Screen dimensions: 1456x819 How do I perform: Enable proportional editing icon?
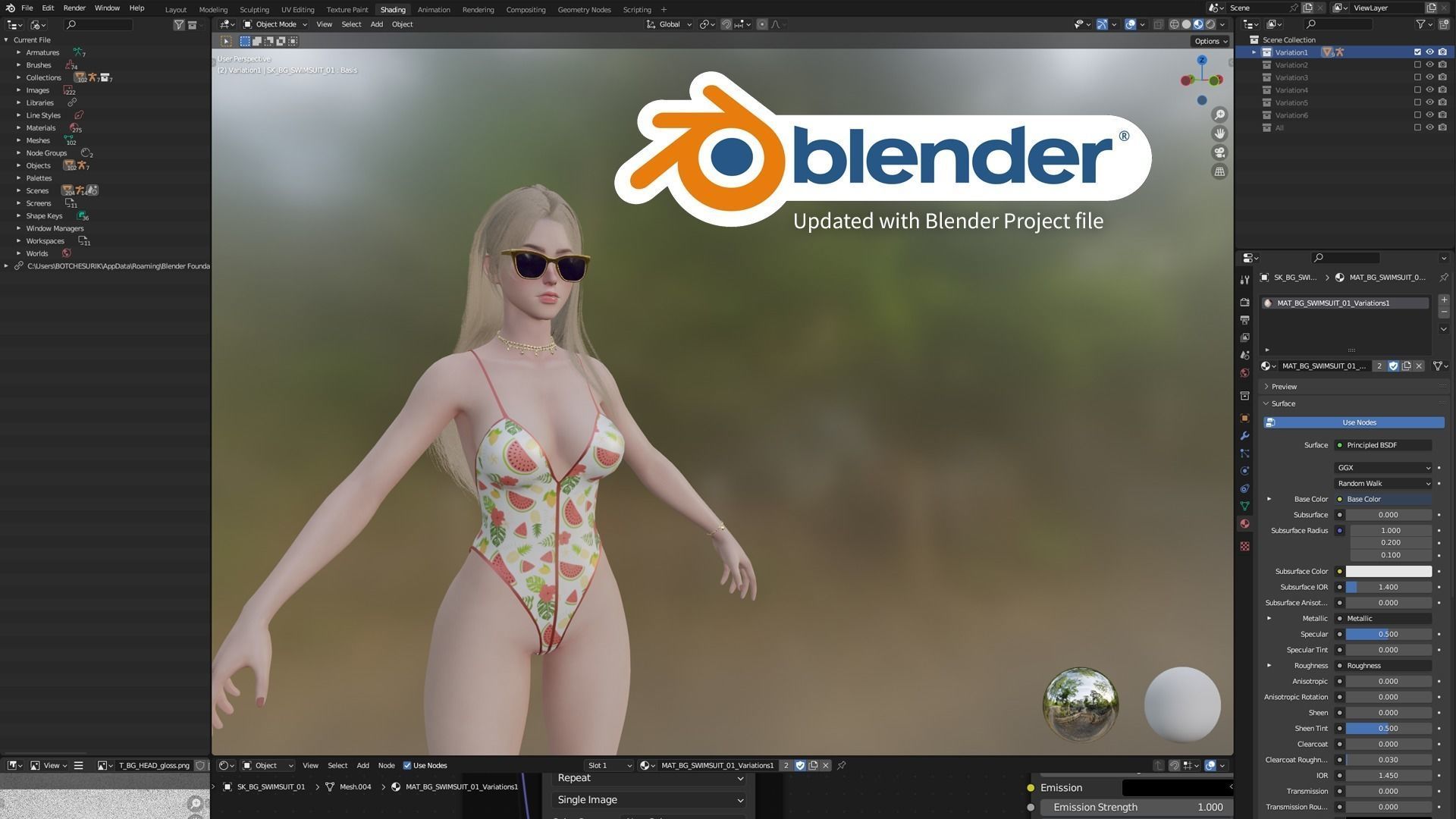[x=762, y=24]
